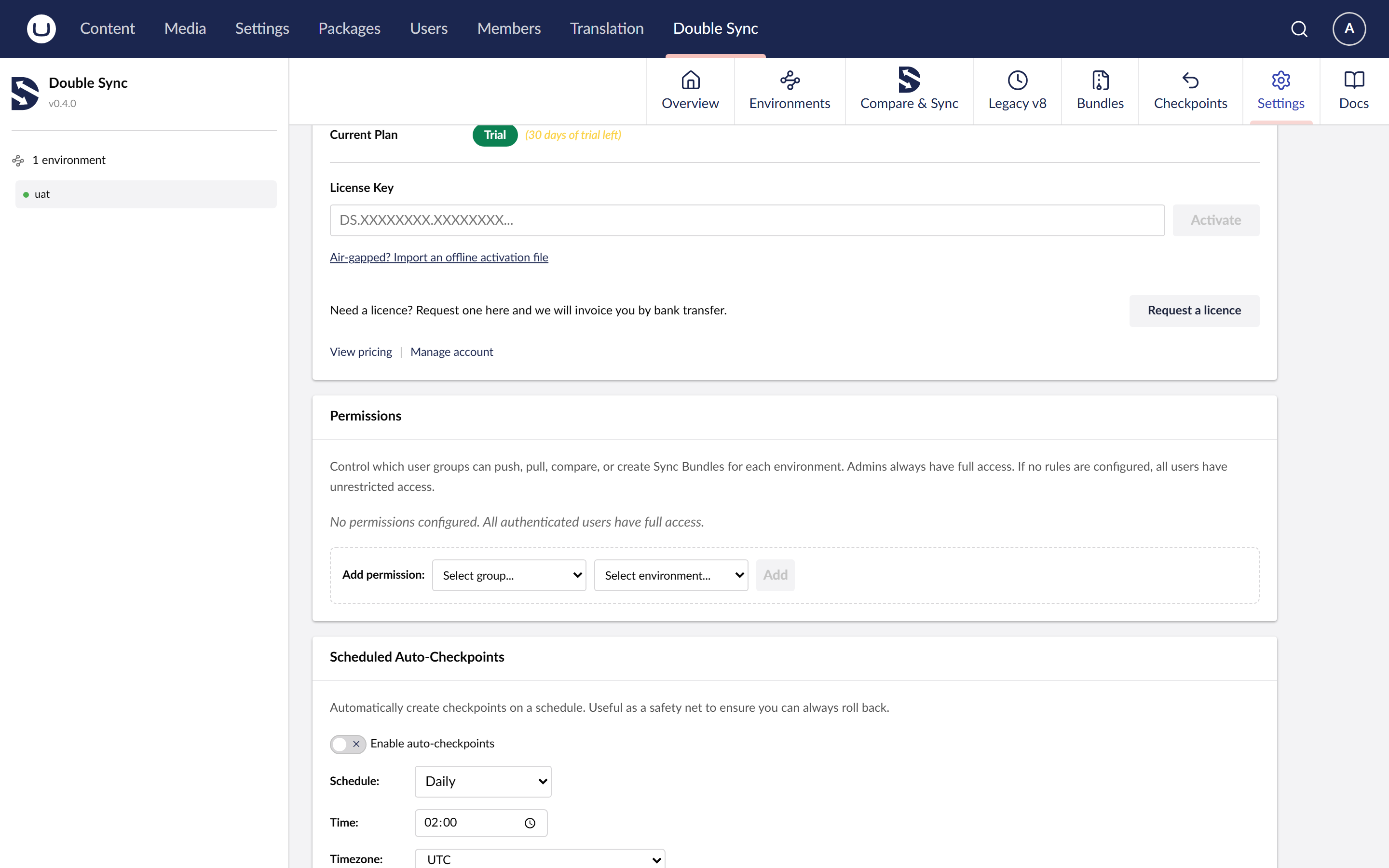
Task: Click the Double Sync logo in sidebar
Action: tap(25, 93)
